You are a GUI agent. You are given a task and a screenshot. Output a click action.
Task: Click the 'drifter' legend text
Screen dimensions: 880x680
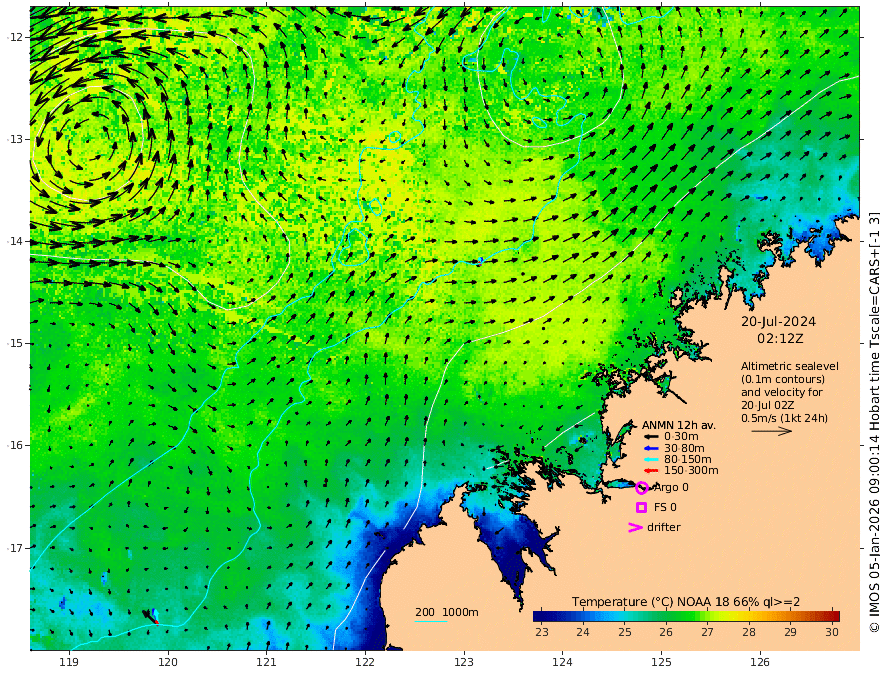click(663, 527)
